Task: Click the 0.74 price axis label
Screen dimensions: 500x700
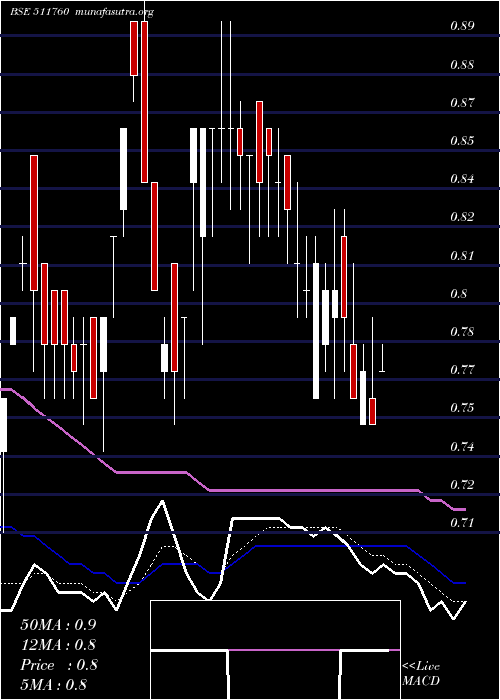Action: tap(462, 446)
